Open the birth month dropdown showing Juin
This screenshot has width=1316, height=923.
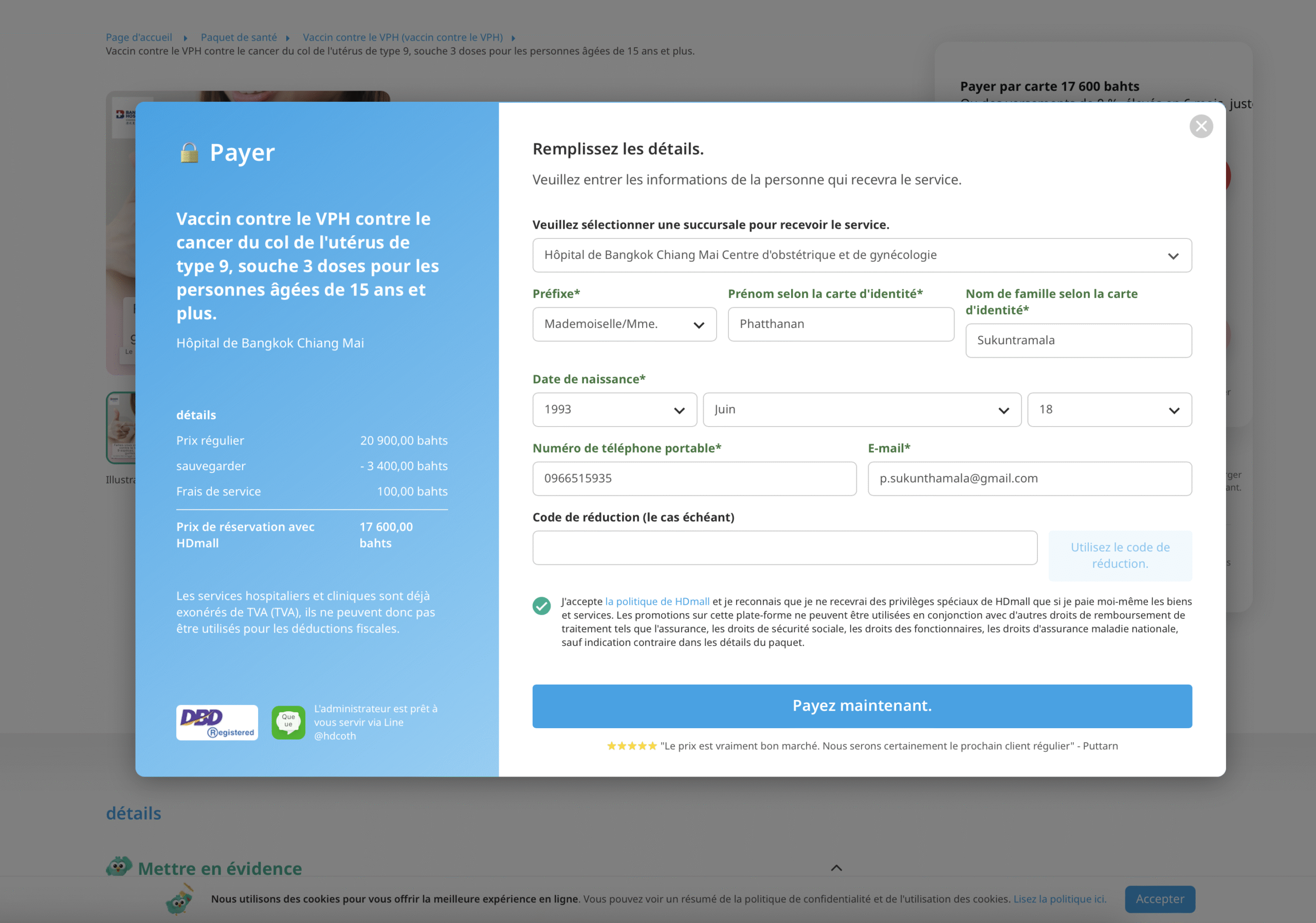pos(862,410)
